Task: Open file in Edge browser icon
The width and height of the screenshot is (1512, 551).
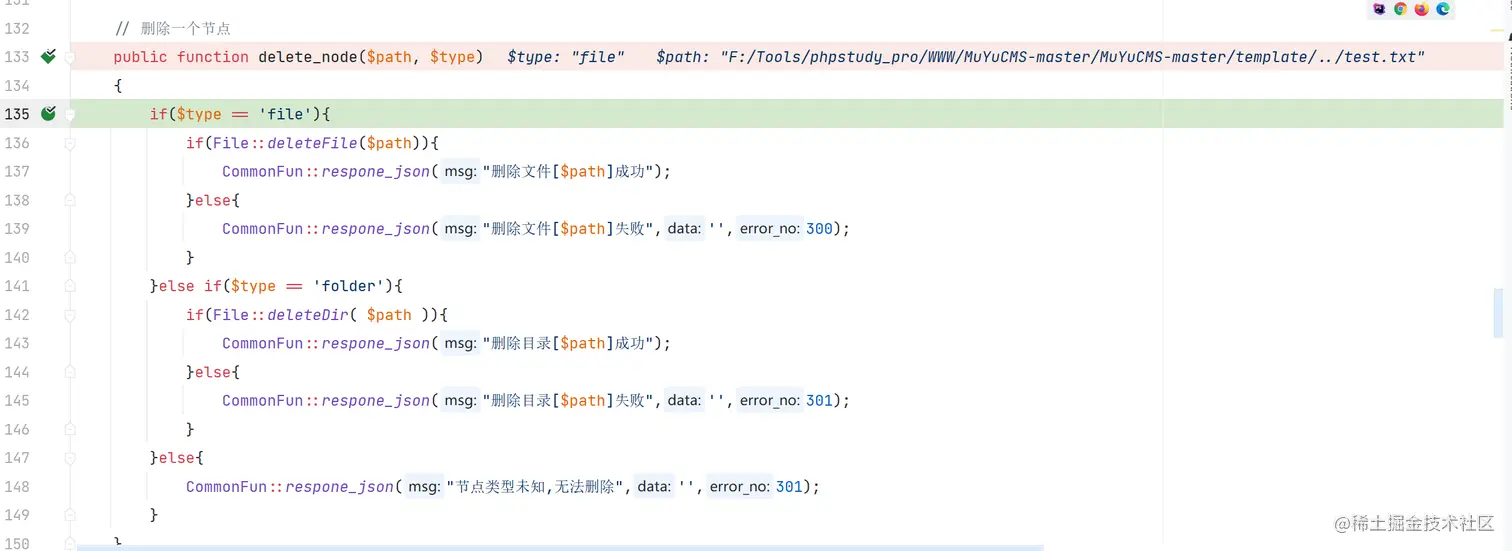Action: click(x=1443, y=9)
